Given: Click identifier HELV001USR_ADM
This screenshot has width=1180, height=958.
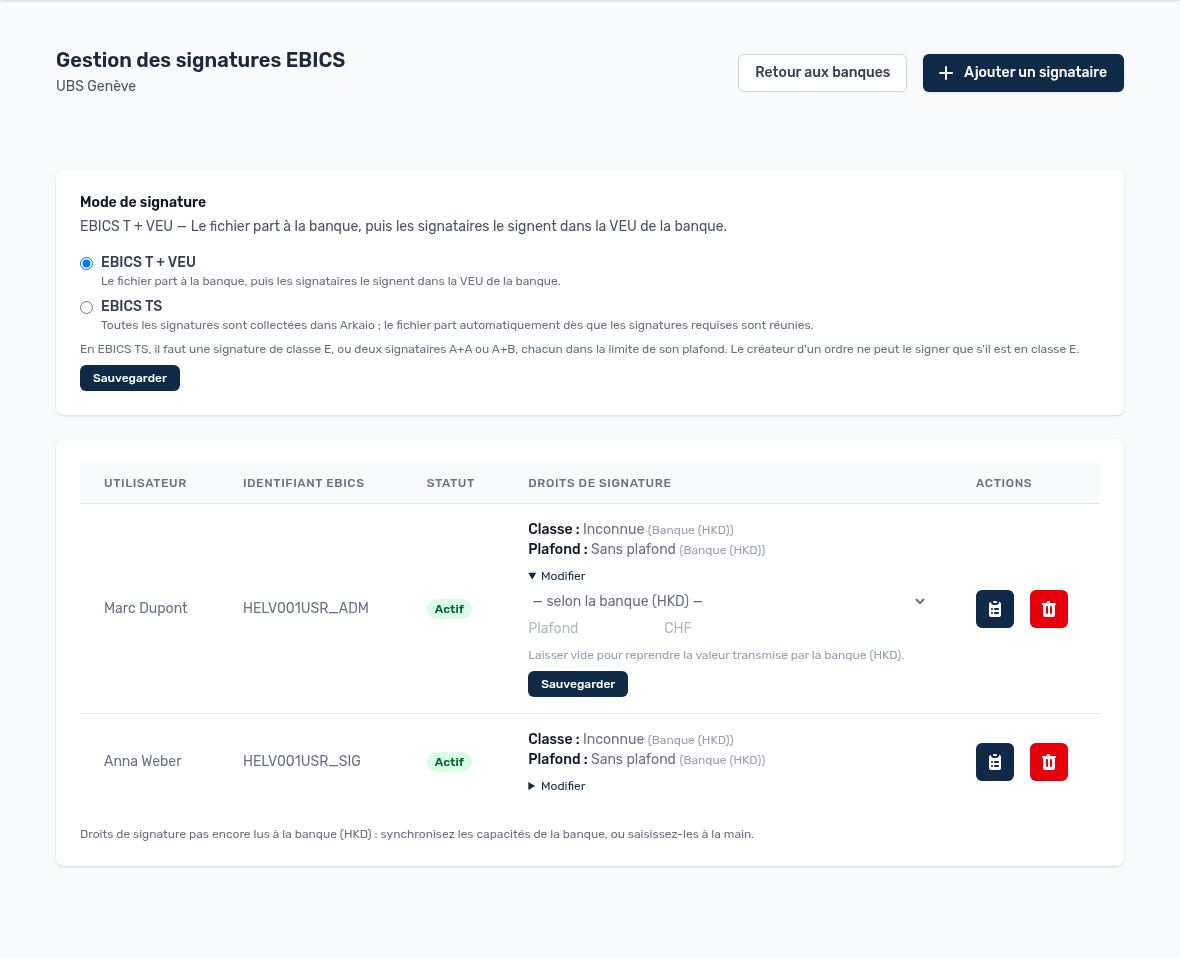Looking at the screenshot, I should coord(306,608).
